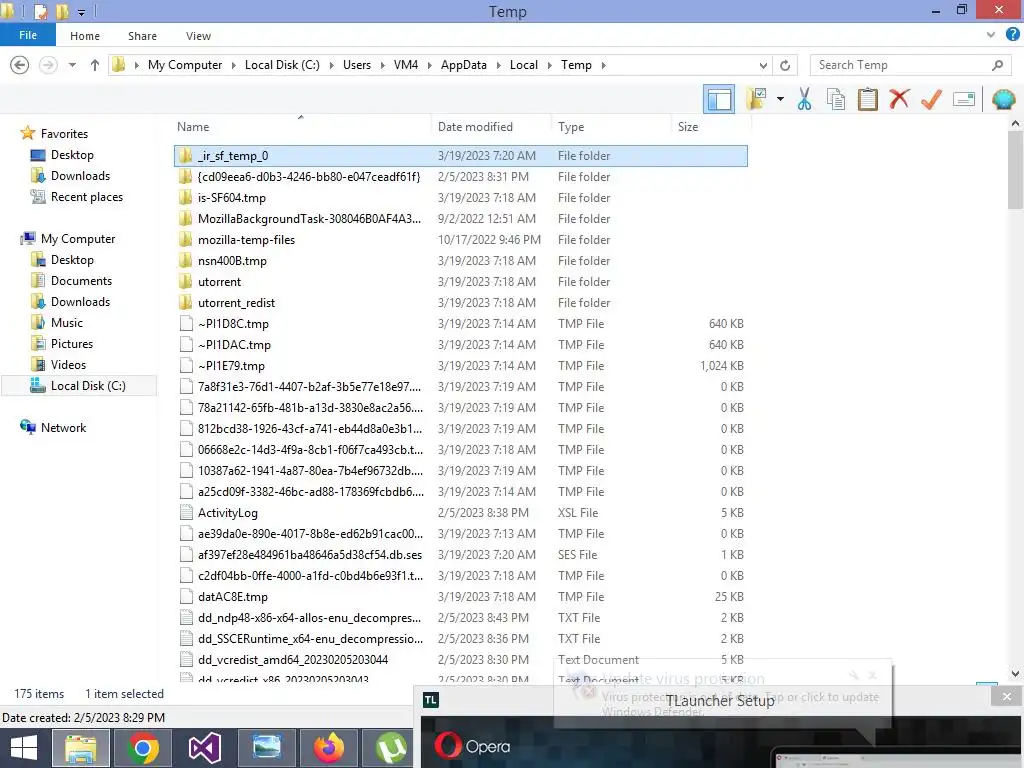The height and width of the screenshot is (768, 1024).
Task: Refresh the Temp folder view
Action: (785, 65)
